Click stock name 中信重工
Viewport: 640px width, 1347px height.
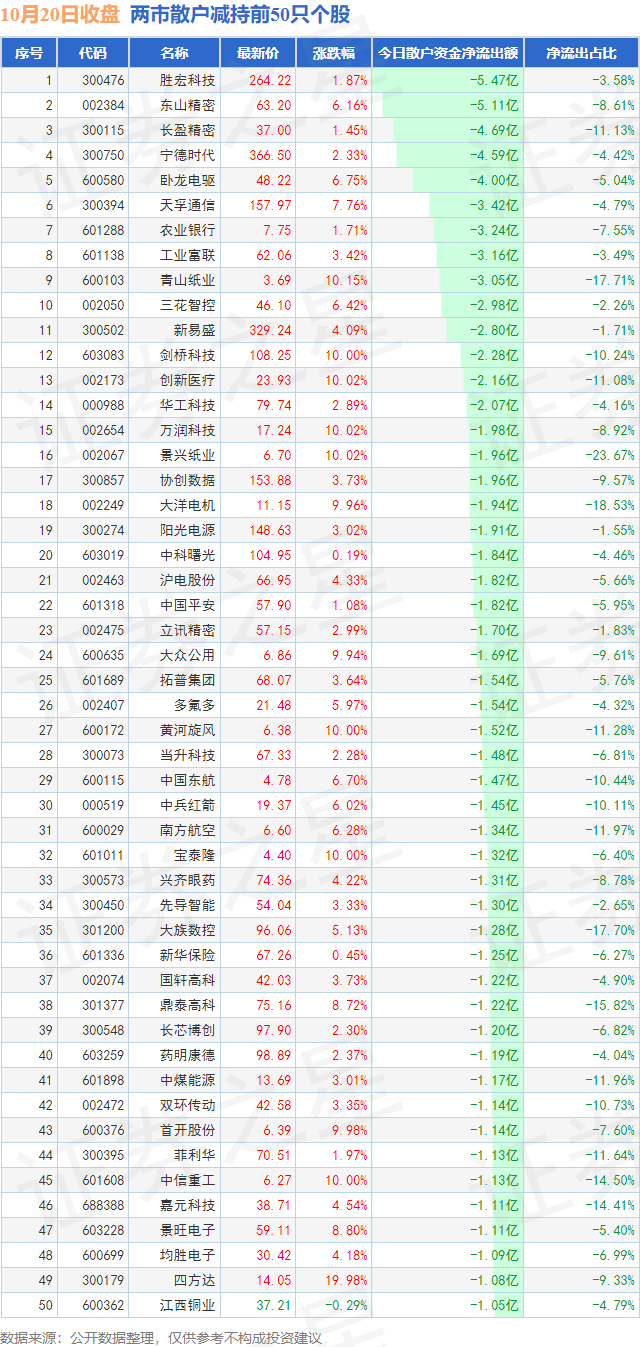coord(187,1180)
